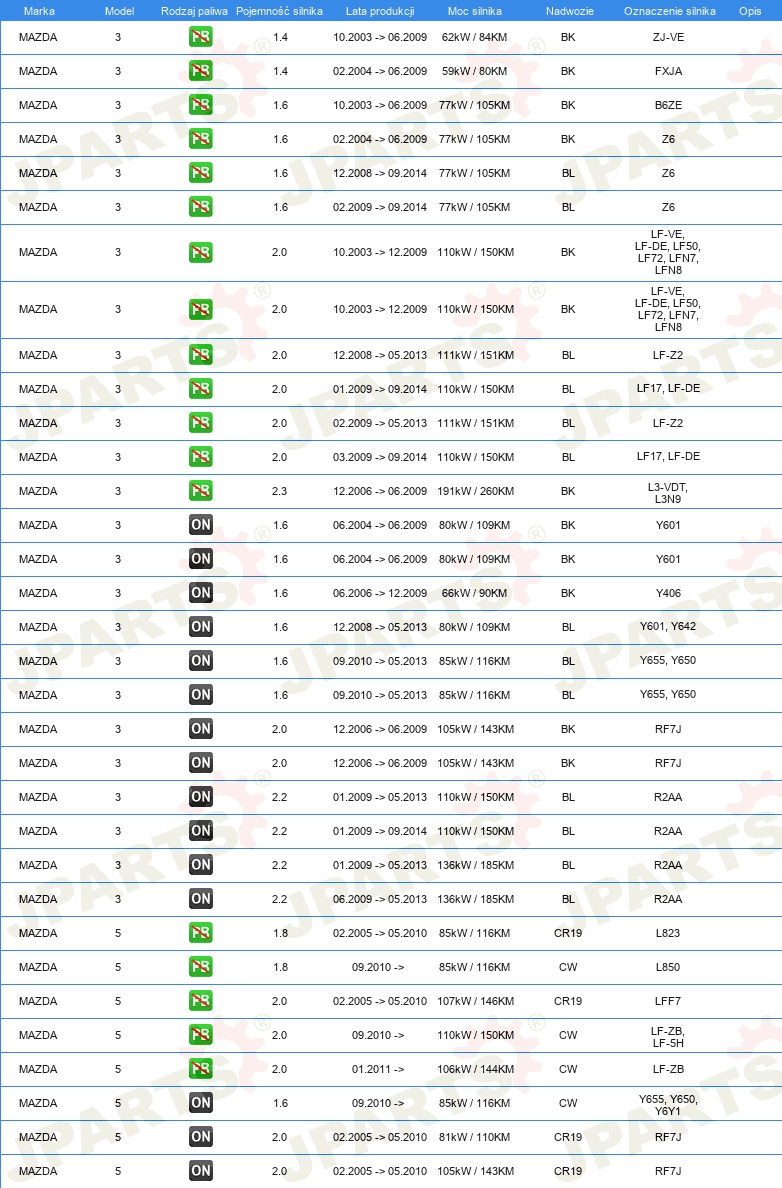Click engine code Y601, Y642
782x1188 pixels.
click(668, 626)
